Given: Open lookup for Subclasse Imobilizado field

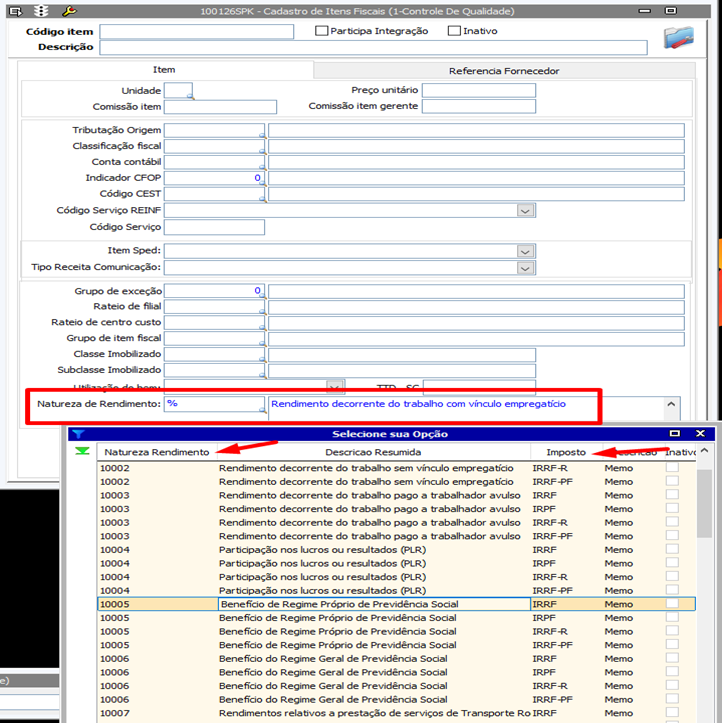Looking at the screenshot, I should coord(262,375).
